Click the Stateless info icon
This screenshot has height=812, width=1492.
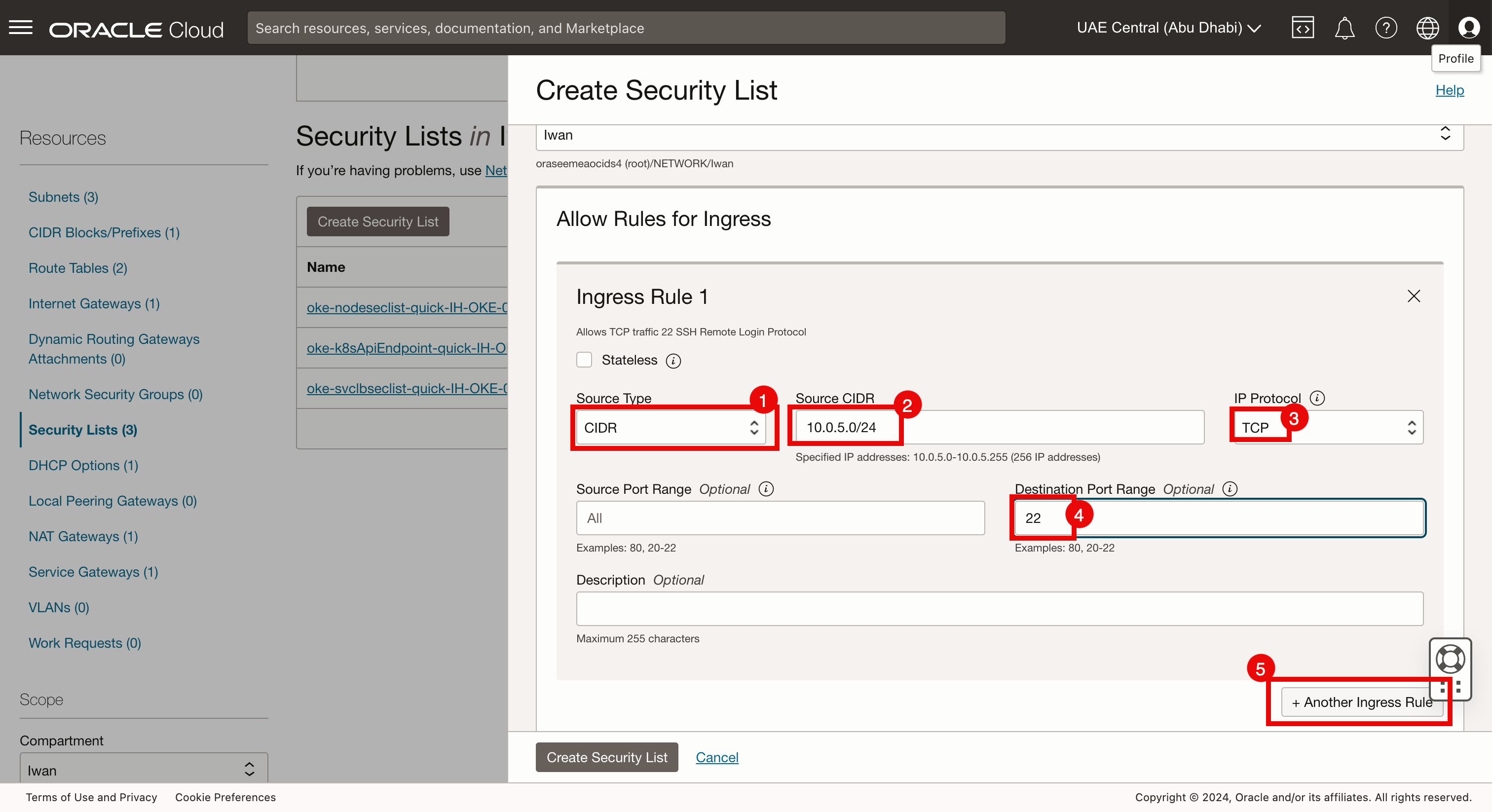[673, 361]
